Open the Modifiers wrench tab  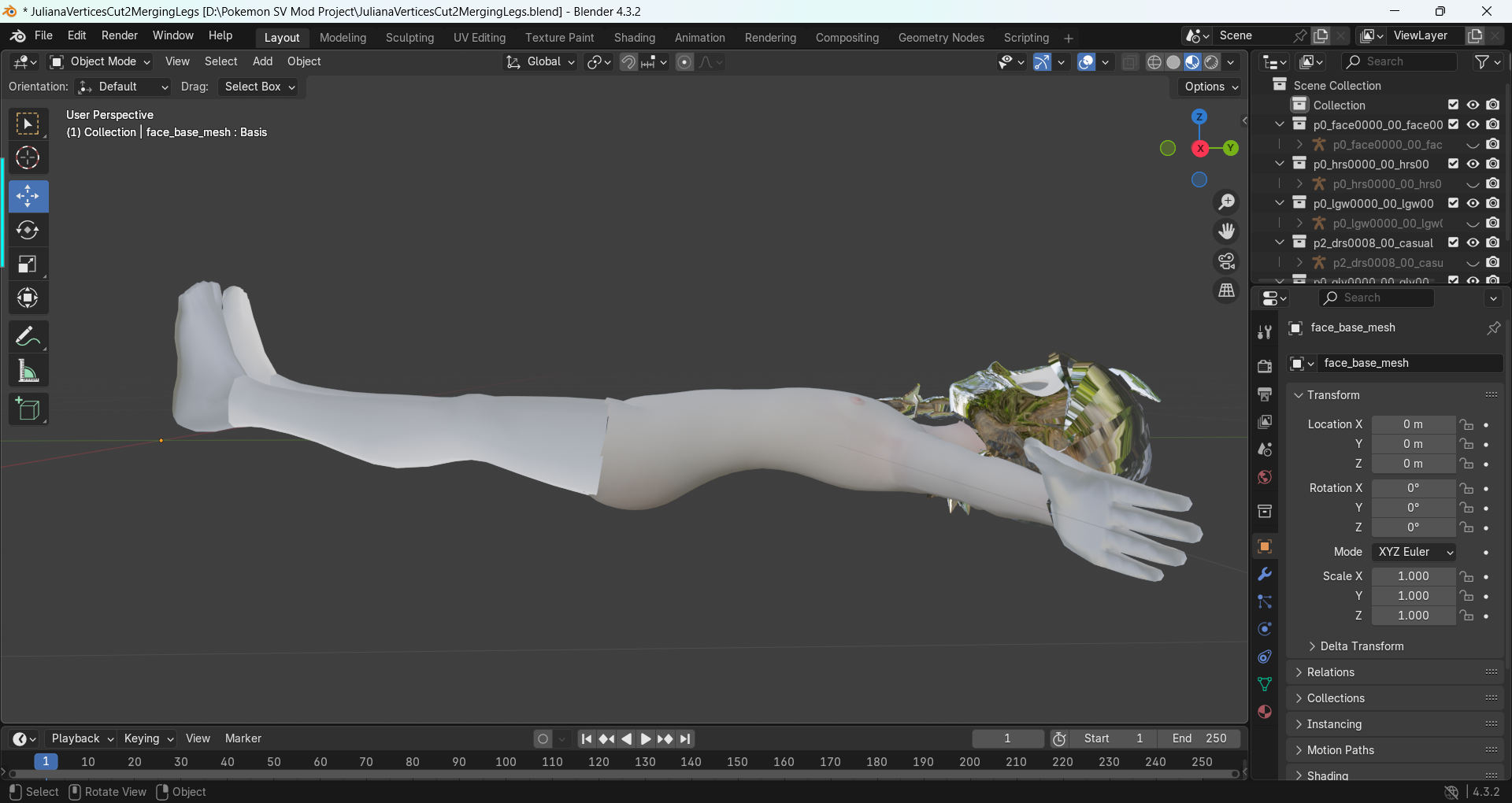[x=1265, y=574]
